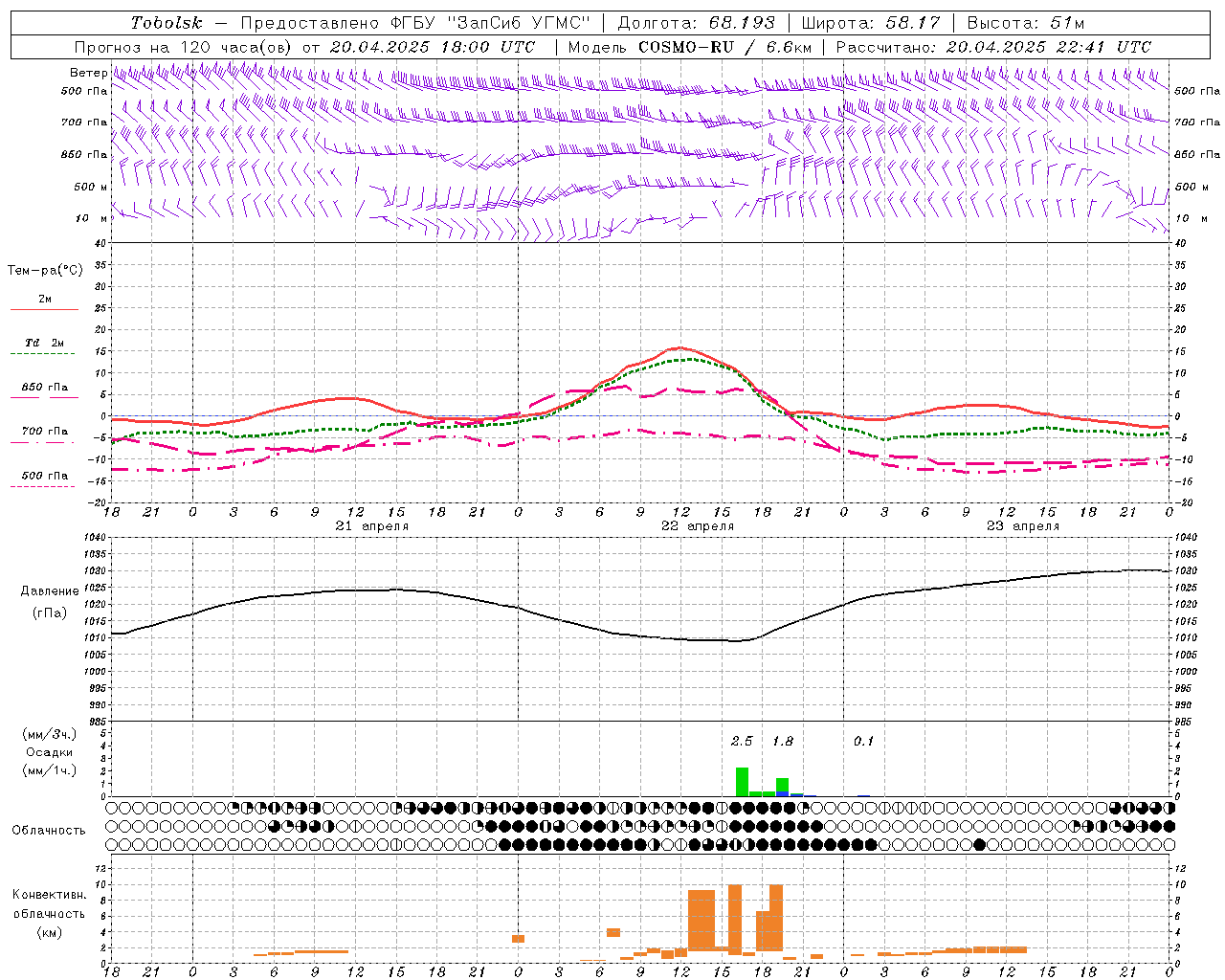Click the '(мм/3ч.)' precipitation unit label
The width and height of the screenshot is (1225, 980).
(49, 735)
